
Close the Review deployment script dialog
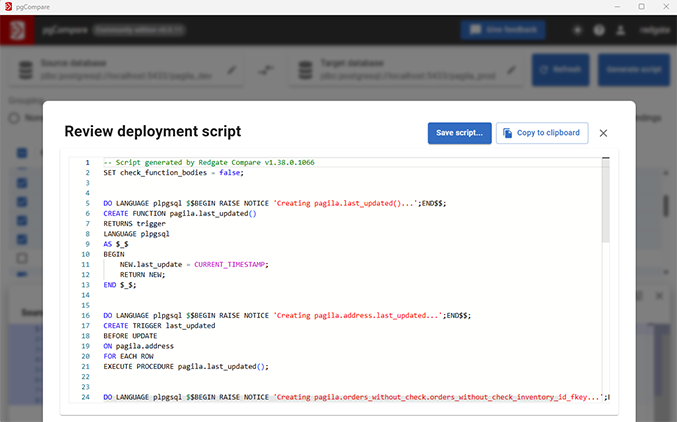603,133
